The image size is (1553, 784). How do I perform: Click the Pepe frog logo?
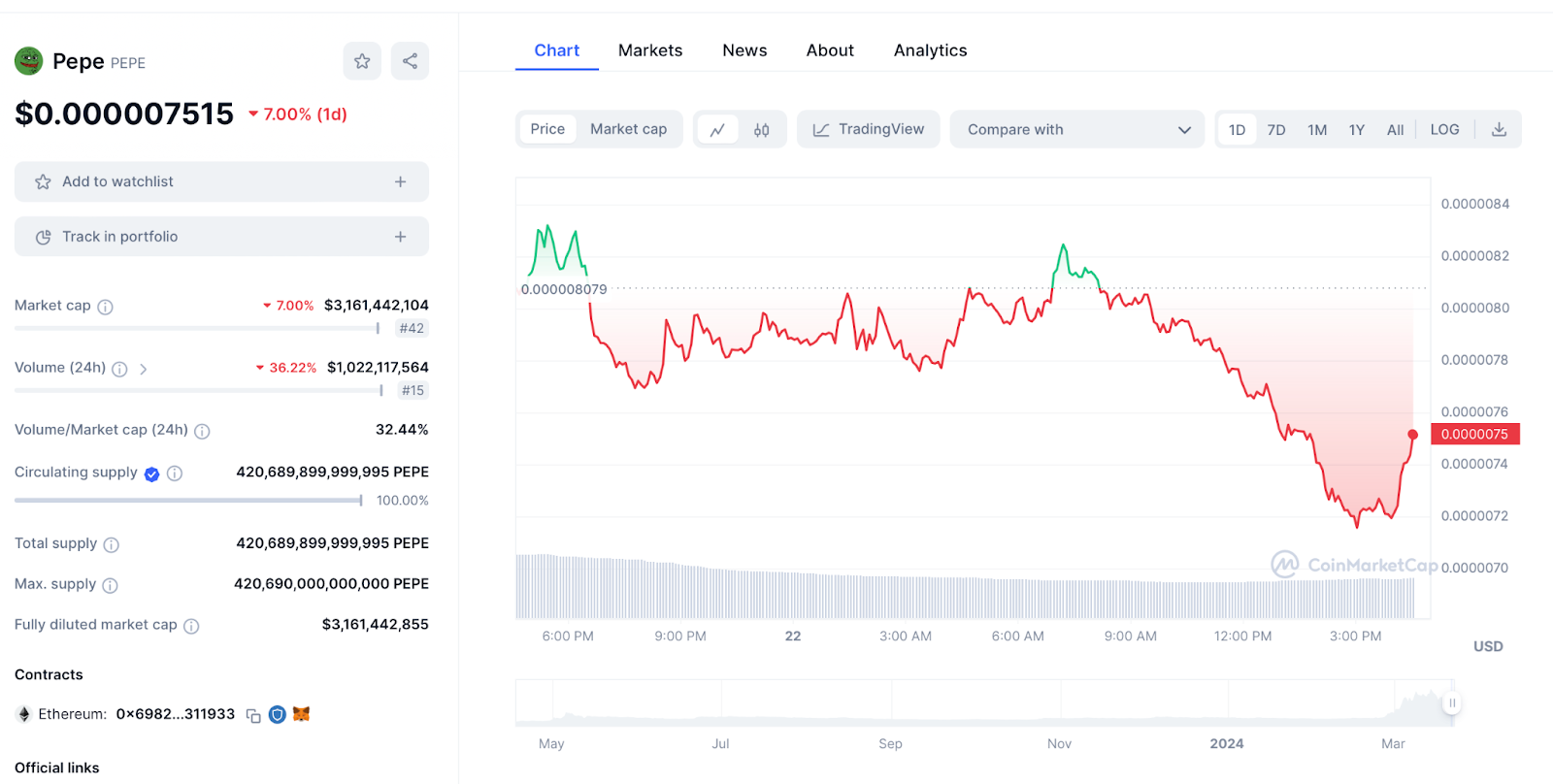pos(29,61)
